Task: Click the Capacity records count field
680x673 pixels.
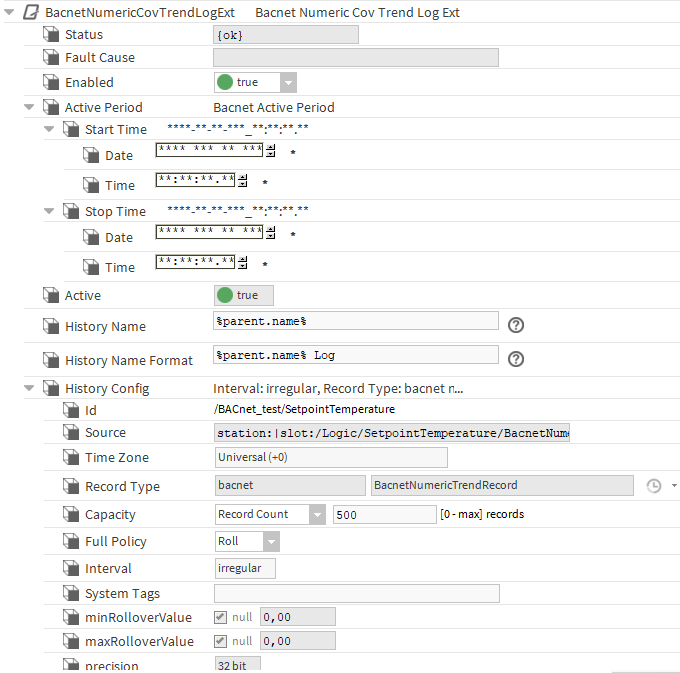Action: [384, 515]
